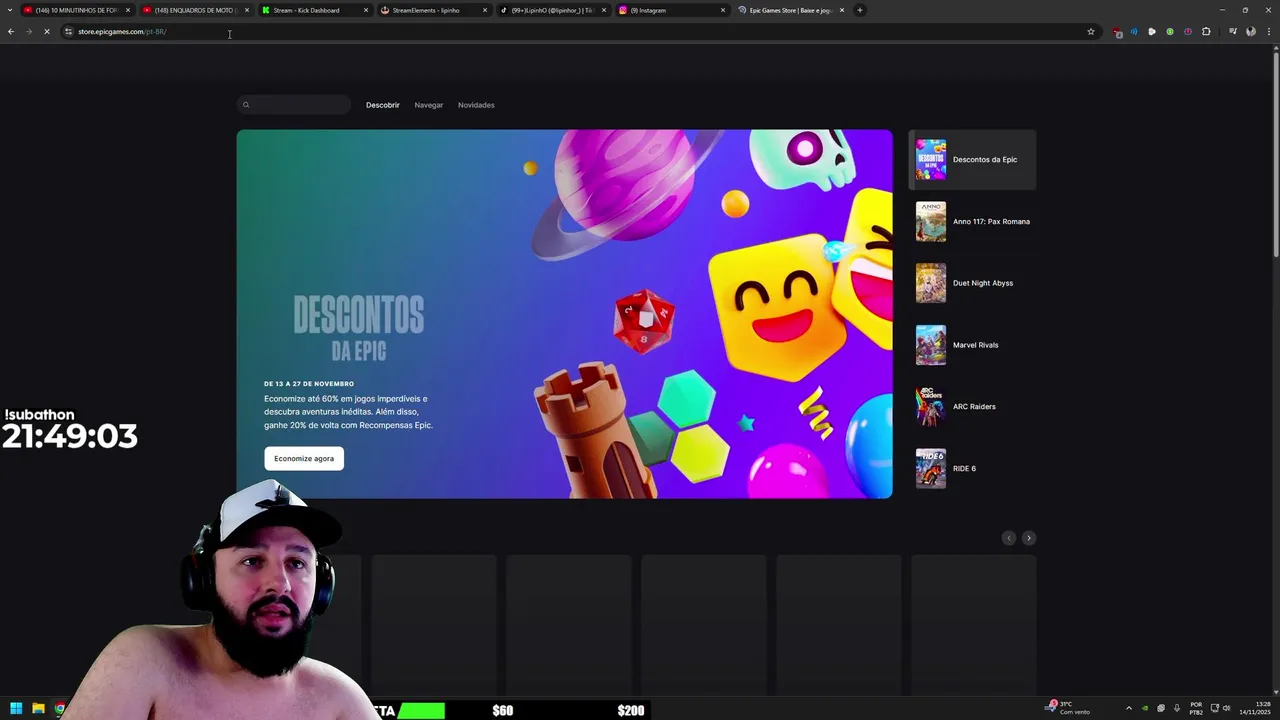
Task: Open the weather widget showing 31°C
Action: click(x=1069, y=707)
